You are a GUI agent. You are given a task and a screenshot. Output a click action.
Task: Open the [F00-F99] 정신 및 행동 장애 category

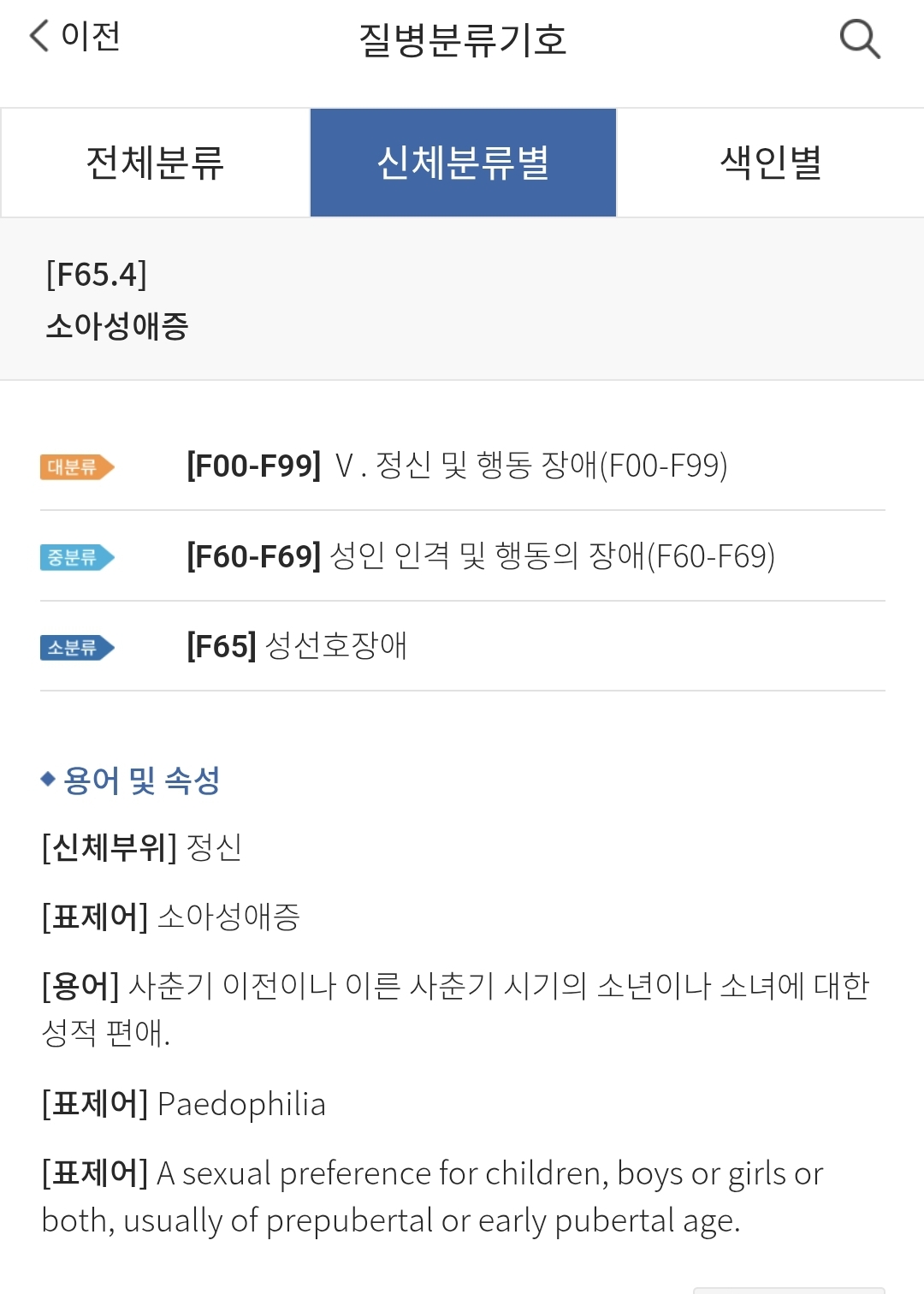pos(462,466)
